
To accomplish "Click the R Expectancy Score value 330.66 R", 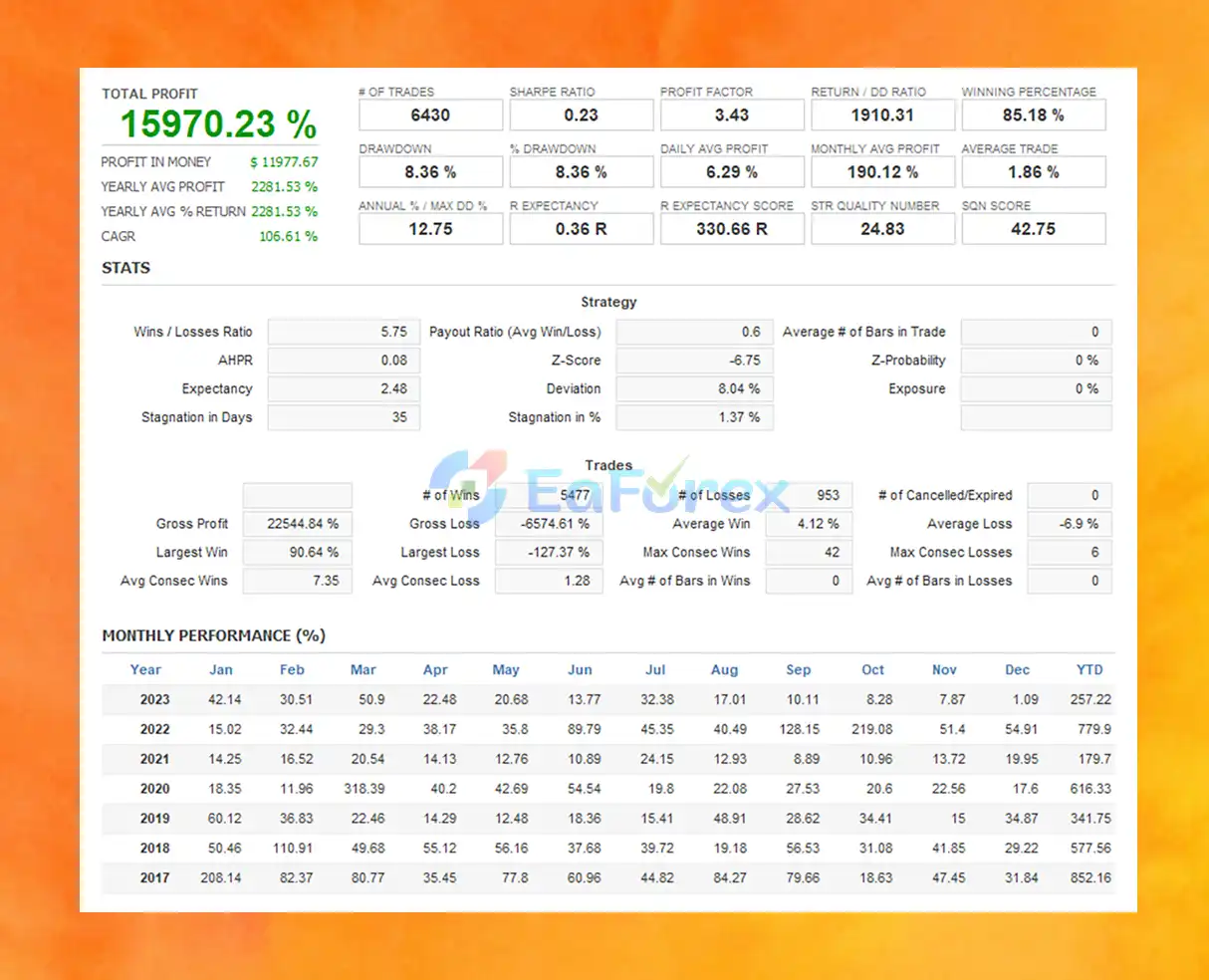I will [x=732, y=228].
